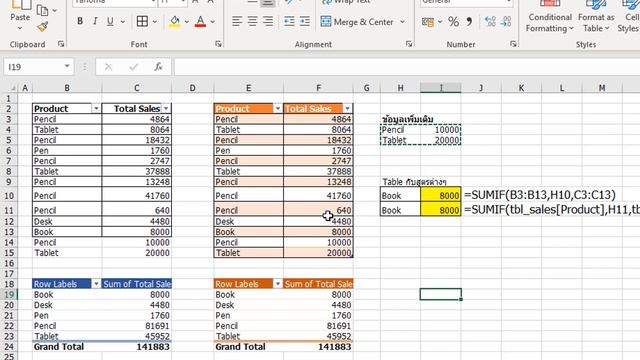640x360 pixels.
Task: Activate the Format Painter brush icon
Action: [x=42, y=27]
